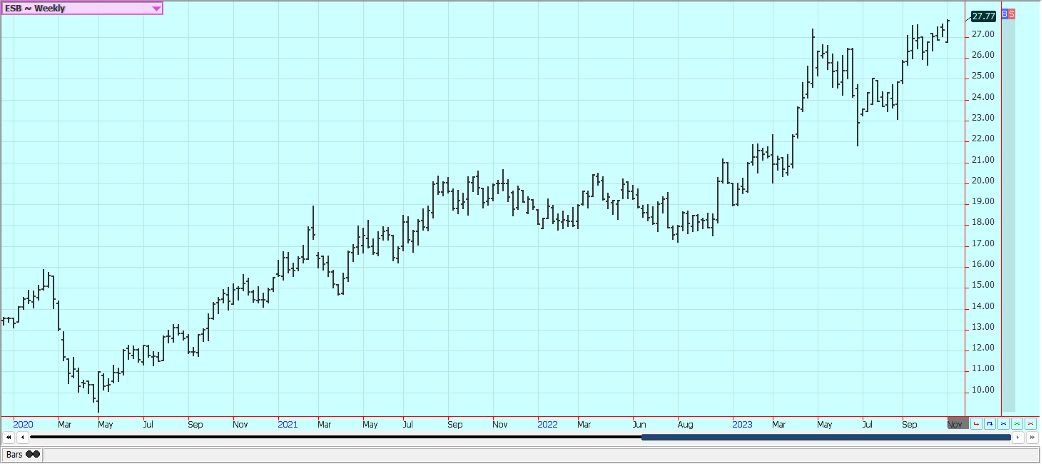Viewport: 1042px width, 464px height.
Task: Click the blue compress-scale icon
Action: (x=1003, y=423)
